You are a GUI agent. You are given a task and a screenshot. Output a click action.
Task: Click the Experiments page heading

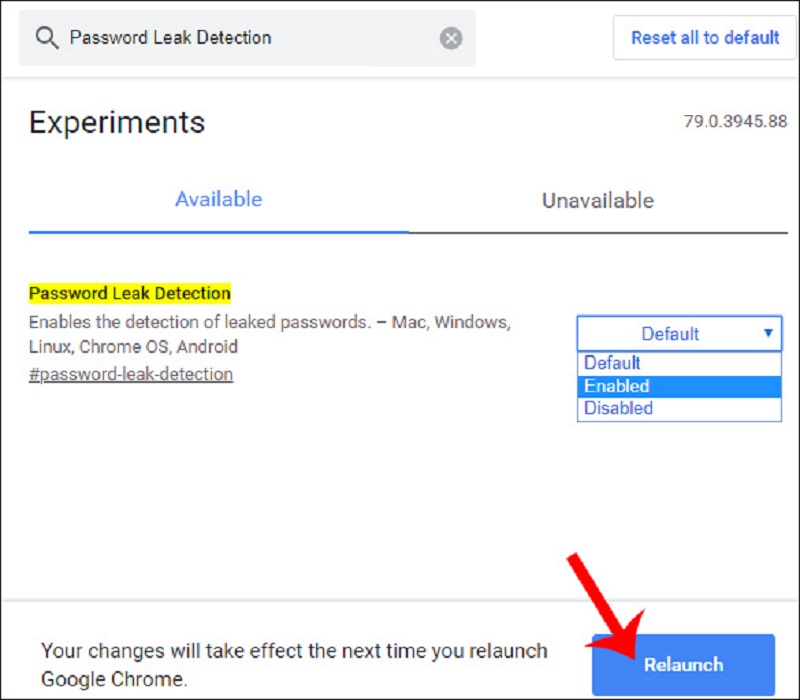pos(117,122)
